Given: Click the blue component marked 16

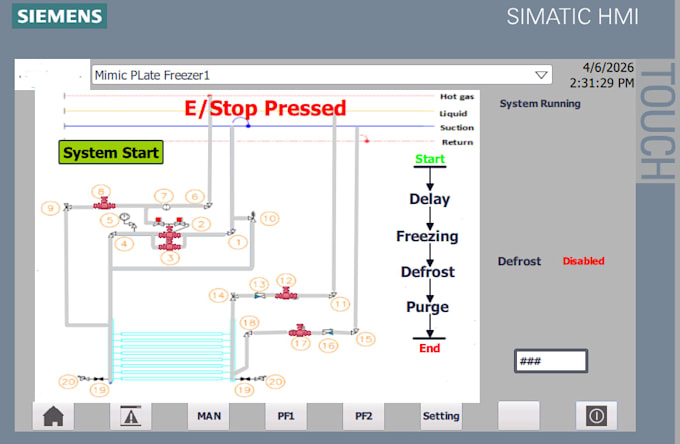Looking at the screenshot, I should coord(328,332).
